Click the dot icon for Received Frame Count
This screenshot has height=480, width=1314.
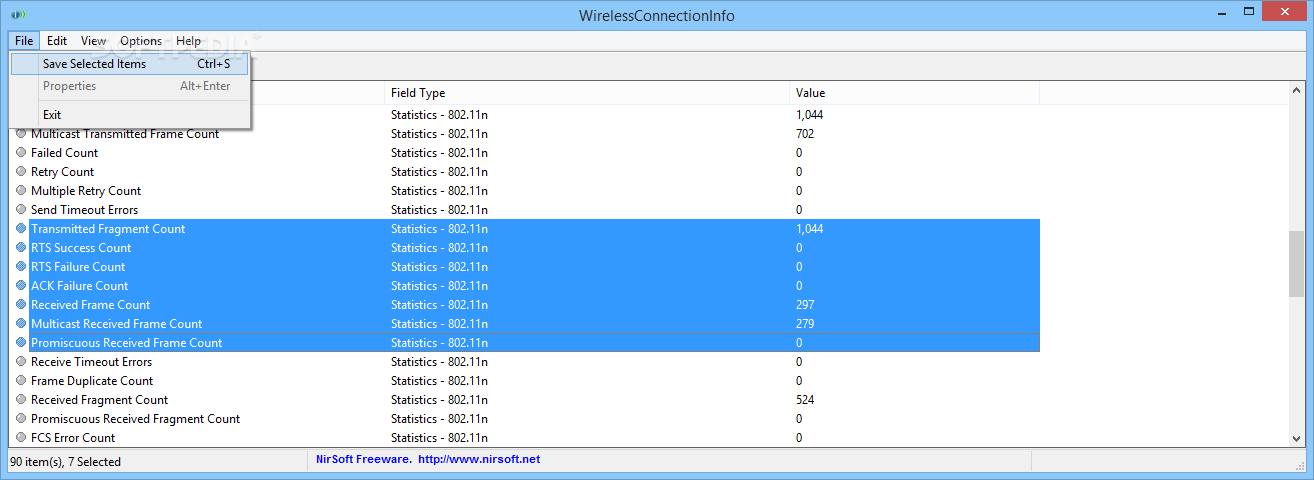(22, 305)
